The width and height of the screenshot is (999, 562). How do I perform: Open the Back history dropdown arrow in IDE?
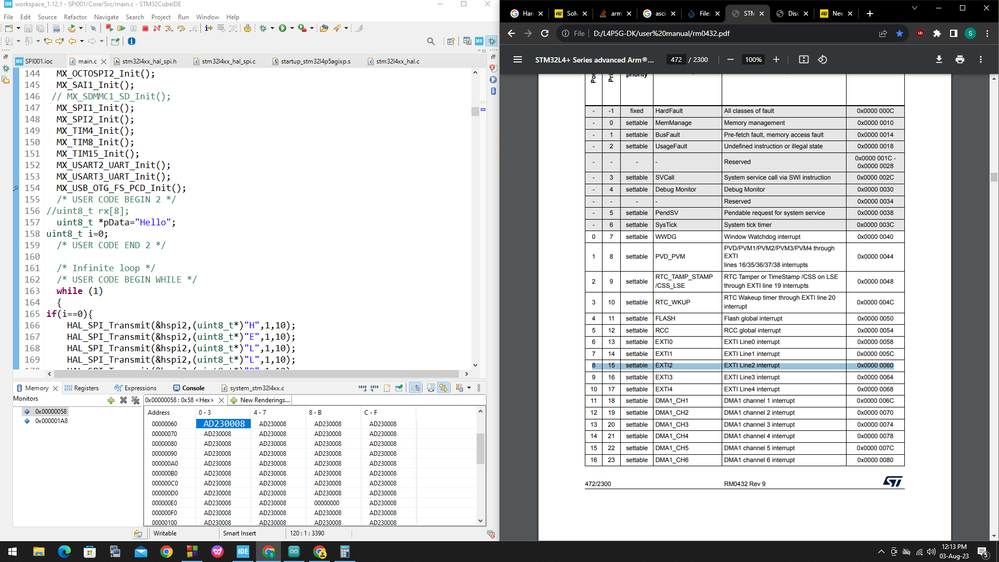tap(82, 41)
